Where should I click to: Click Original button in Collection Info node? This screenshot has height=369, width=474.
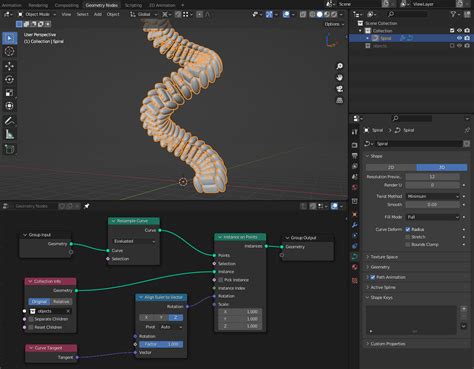point(39,301)
